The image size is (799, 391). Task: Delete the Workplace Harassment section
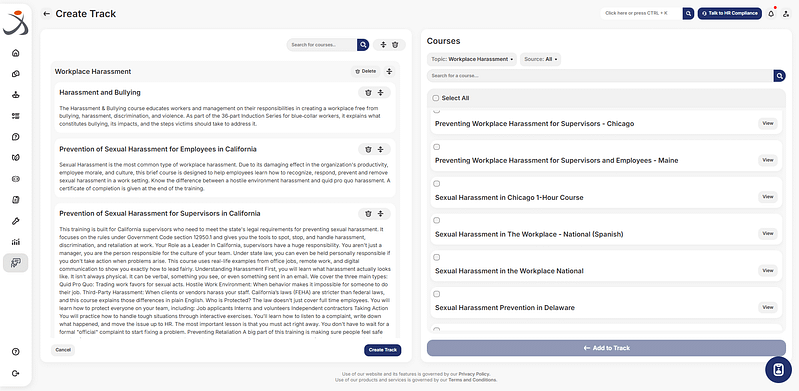click(x=365, y=71)
